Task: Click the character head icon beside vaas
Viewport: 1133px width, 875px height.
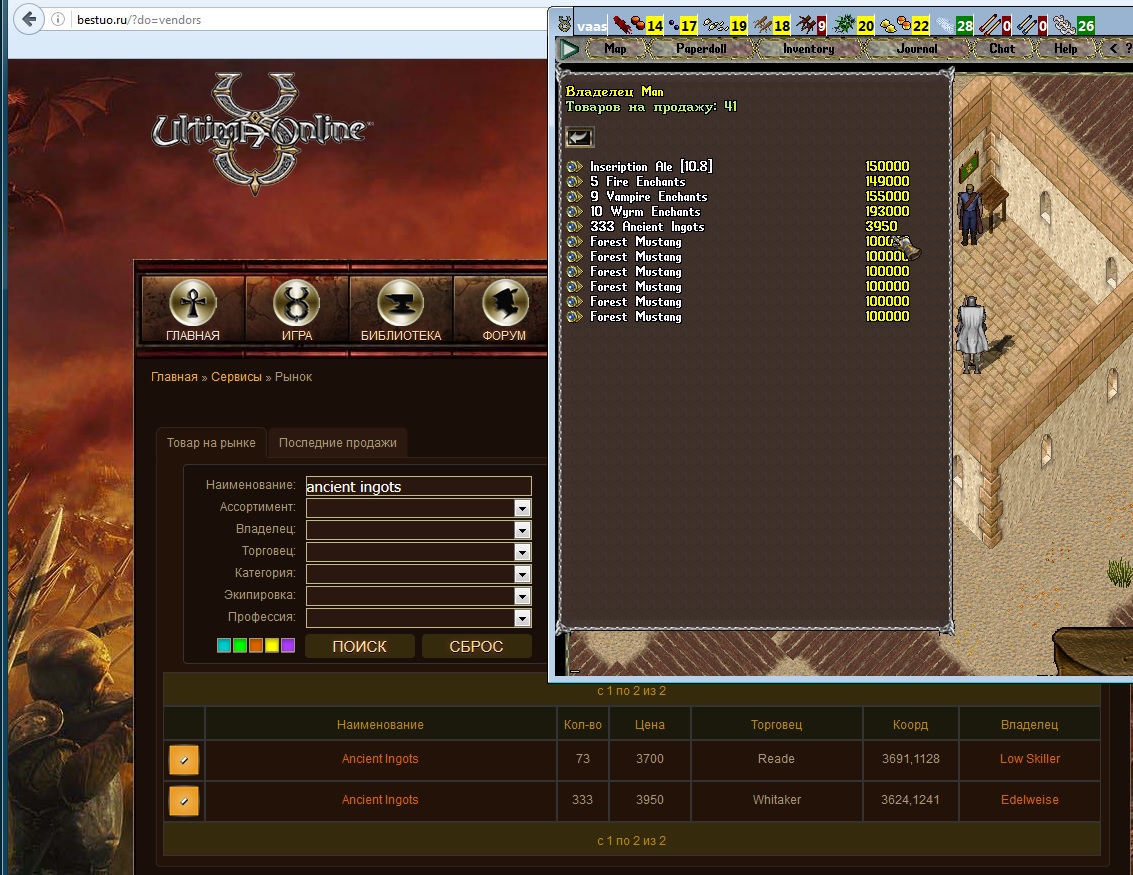Action: coord(565,25)
